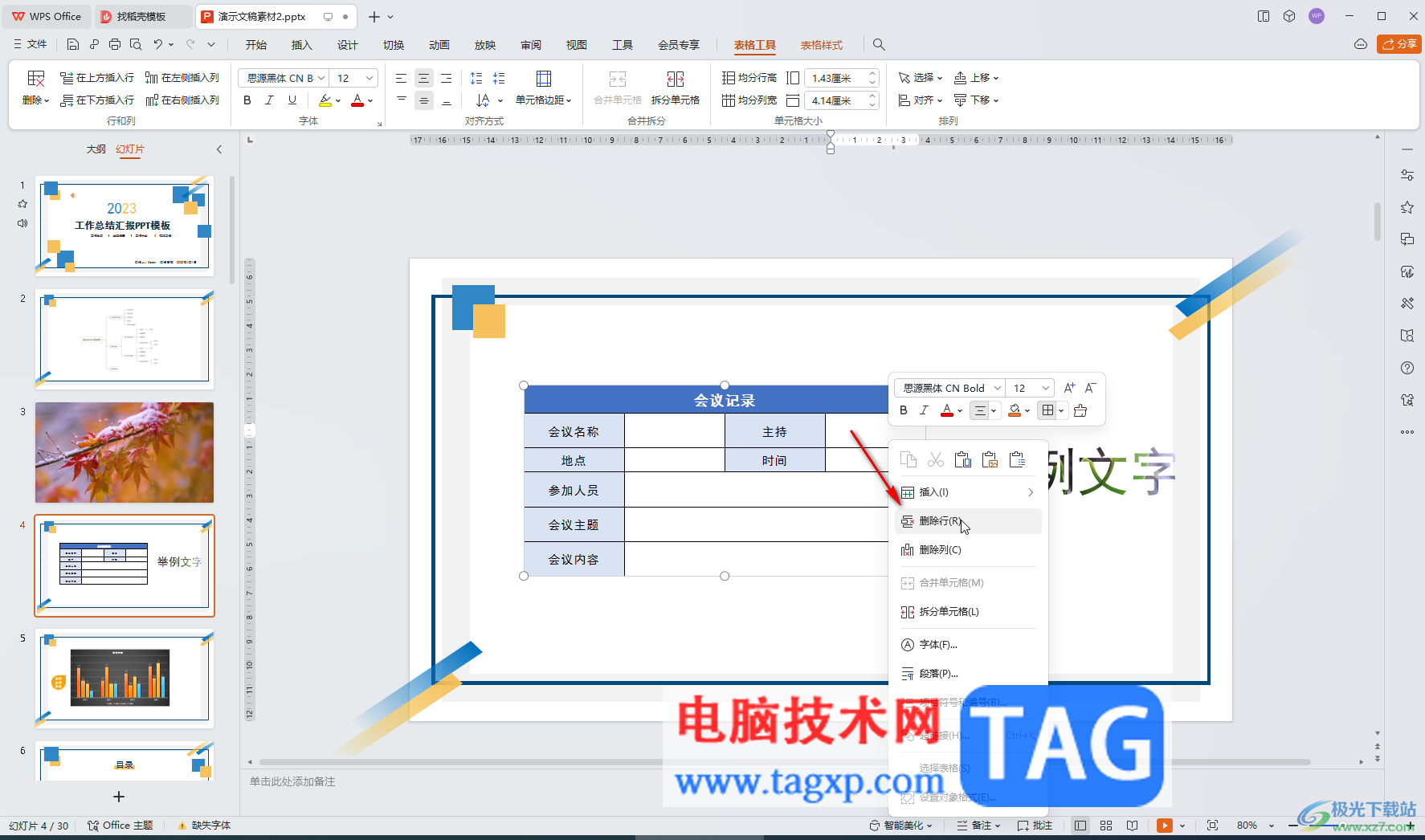1425x840 pixels.
Task: Click the split cells icon in ribbon
Action: point(676,78)
